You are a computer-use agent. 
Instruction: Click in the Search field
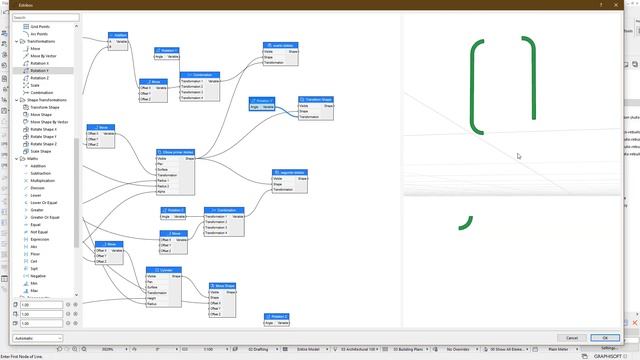pos(46,18)
